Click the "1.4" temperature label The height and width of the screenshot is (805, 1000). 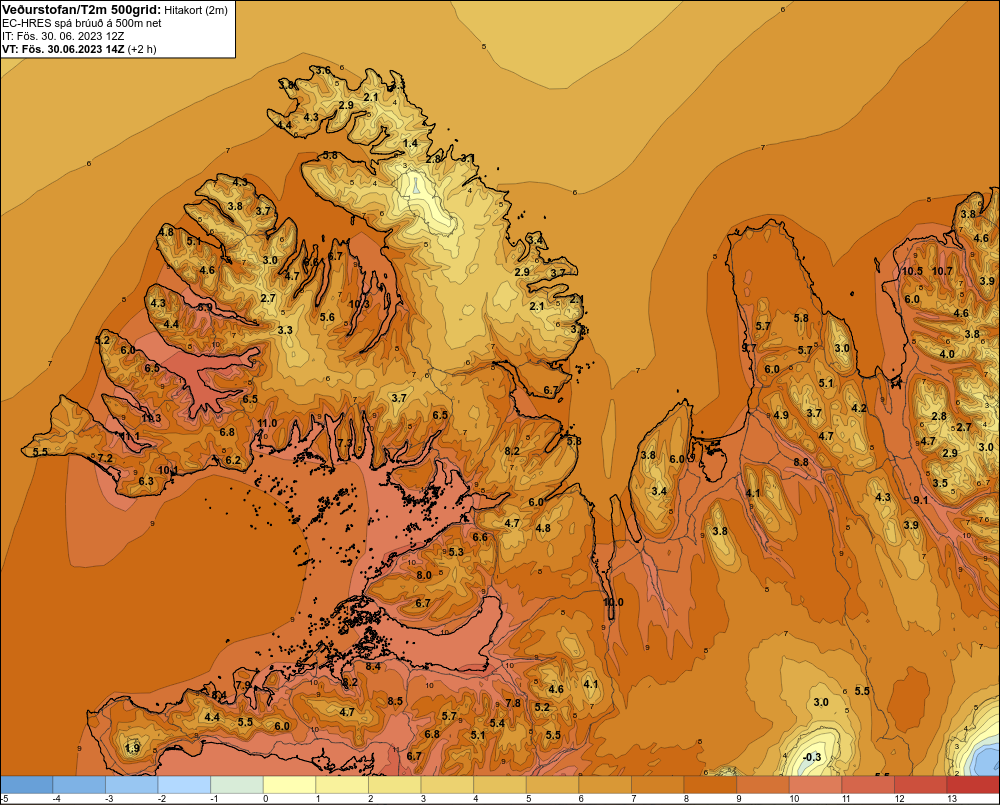(x=410, y=143)
